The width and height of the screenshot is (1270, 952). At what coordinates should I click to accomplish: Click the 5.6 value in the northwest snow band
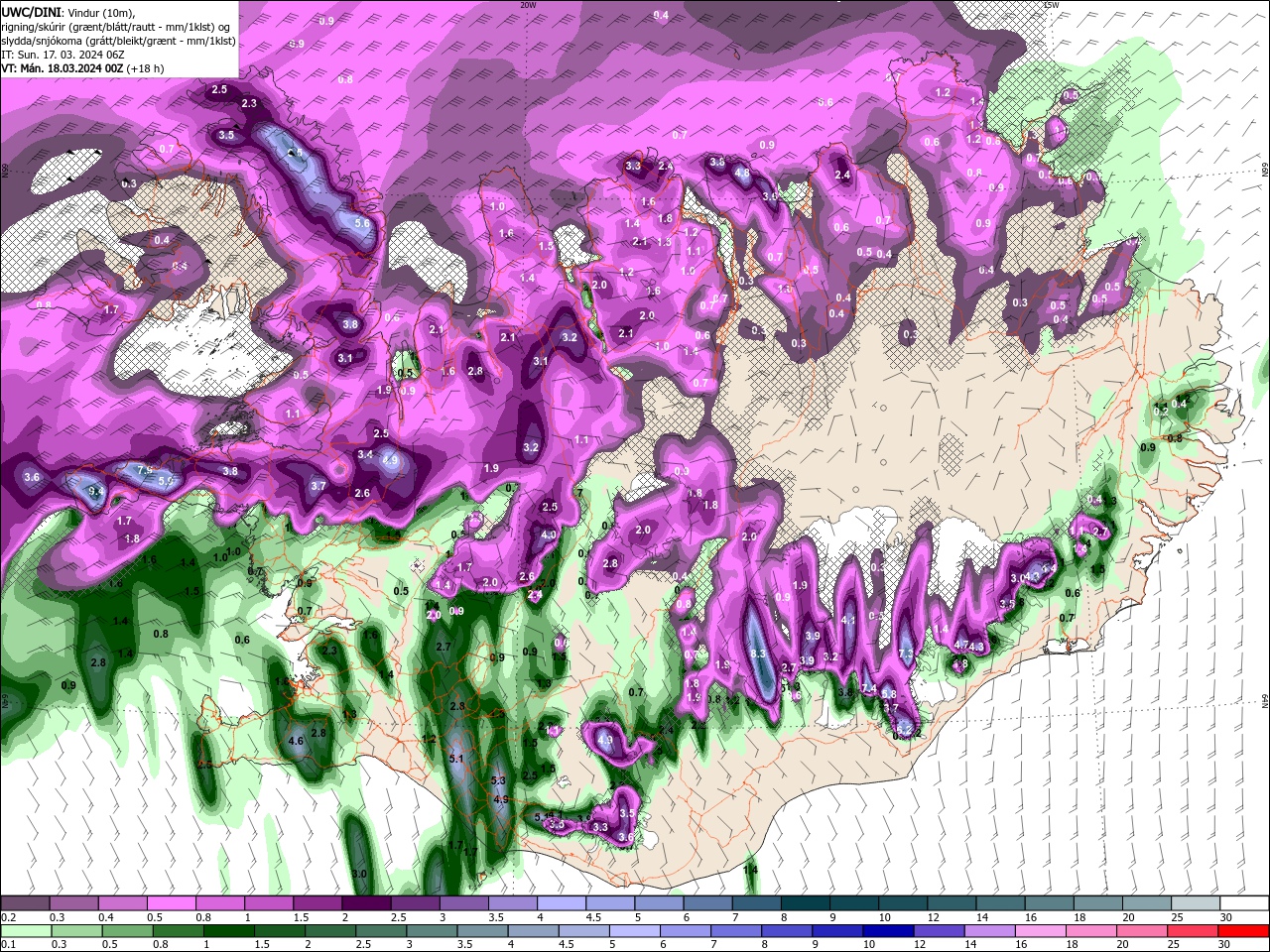click(362, 224)
